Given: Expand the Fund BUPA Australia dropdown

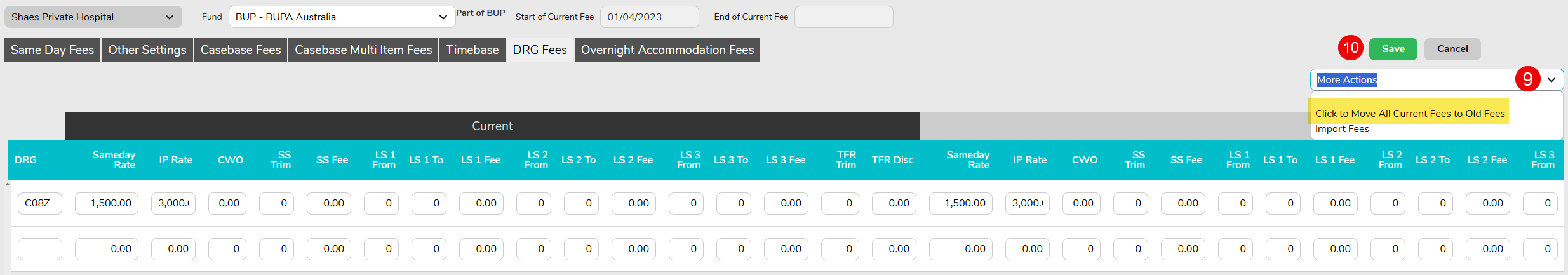Looking at the screenshot, I should click(x=342, y=17).
